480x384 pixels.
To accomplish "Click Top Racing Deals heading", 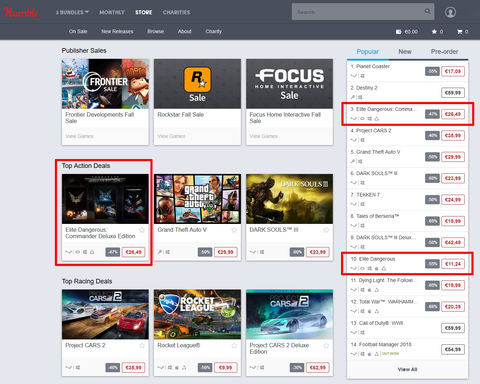I will [x=87, y=281].
